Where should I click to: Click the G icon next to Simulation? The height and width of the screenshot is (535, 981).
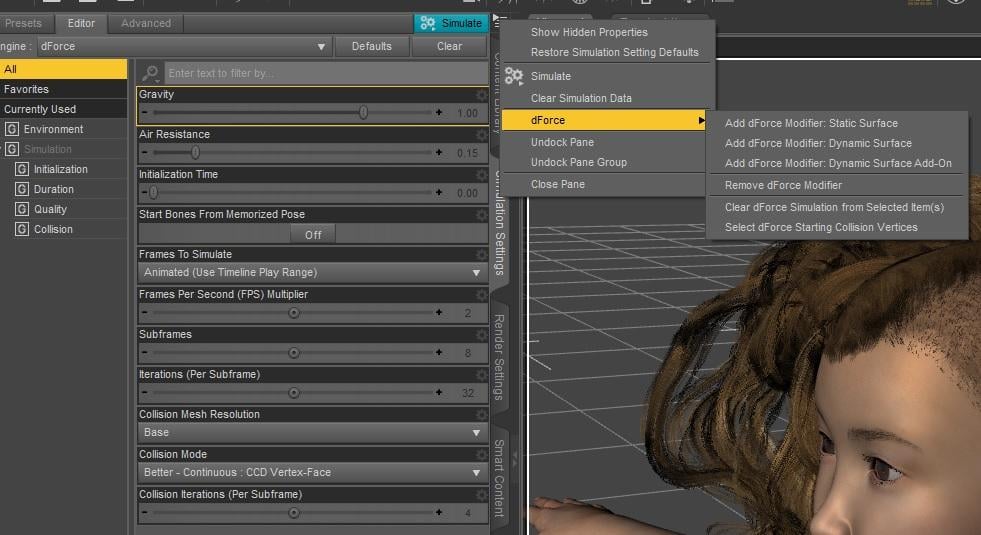[x=12, y=149]
